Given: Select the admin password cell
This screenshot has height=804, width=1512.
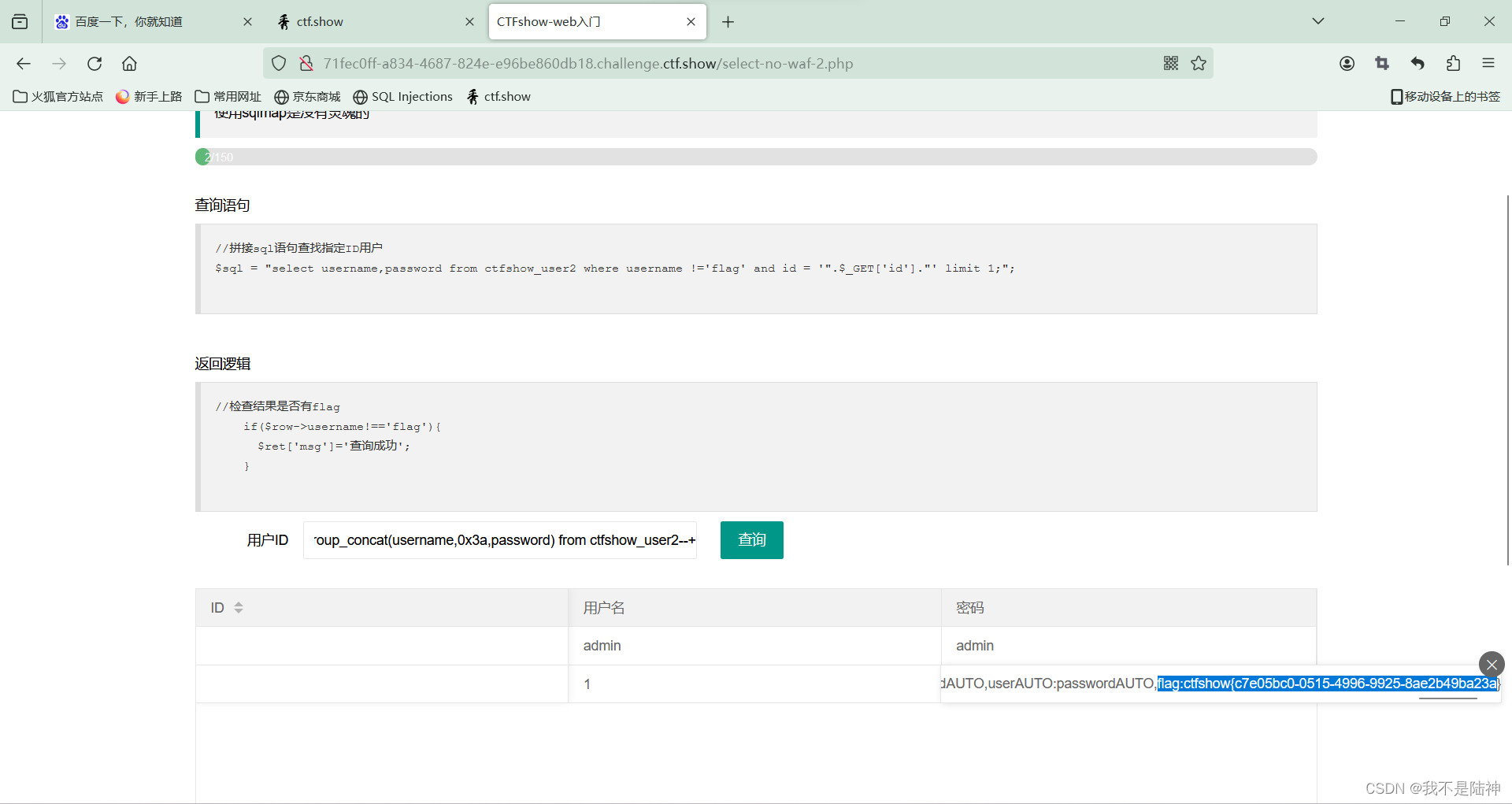Looking at the screenshot, I should point(1128,646).
